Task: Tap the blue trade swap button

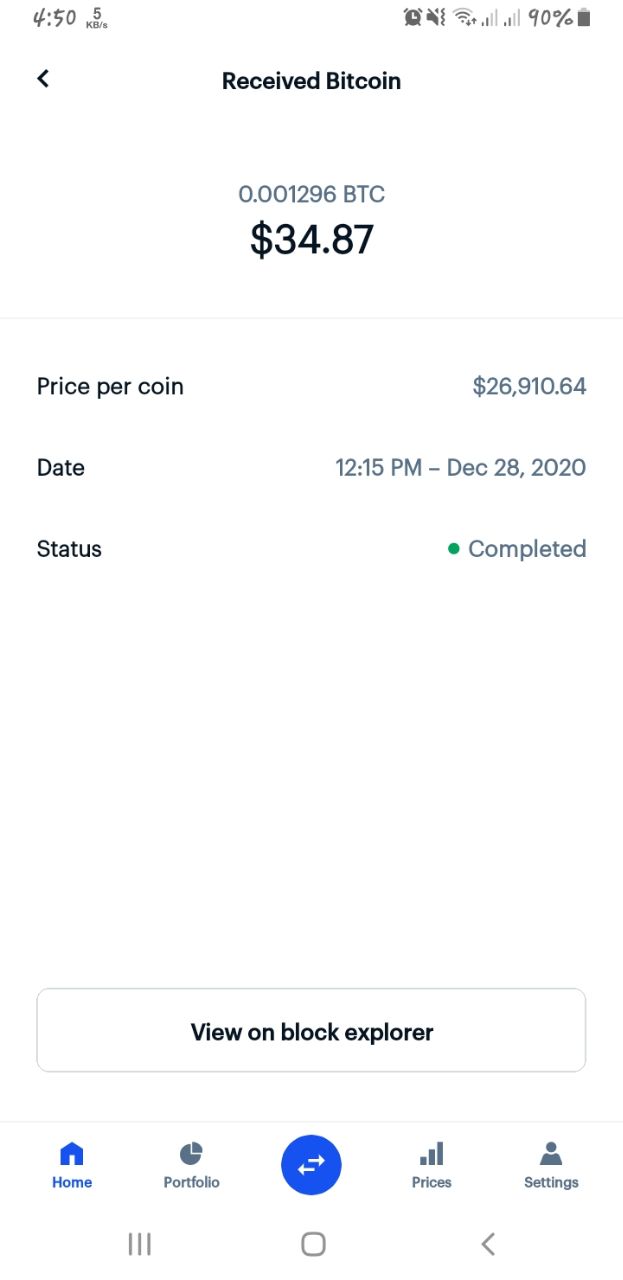Action: tap(311, 1165)
